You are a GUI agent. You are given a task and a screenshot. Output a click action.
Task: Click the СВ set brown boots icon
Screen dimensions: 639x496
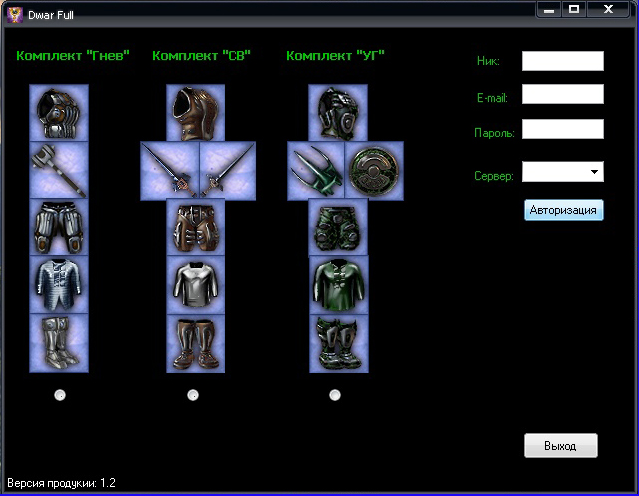pos(196,343)
